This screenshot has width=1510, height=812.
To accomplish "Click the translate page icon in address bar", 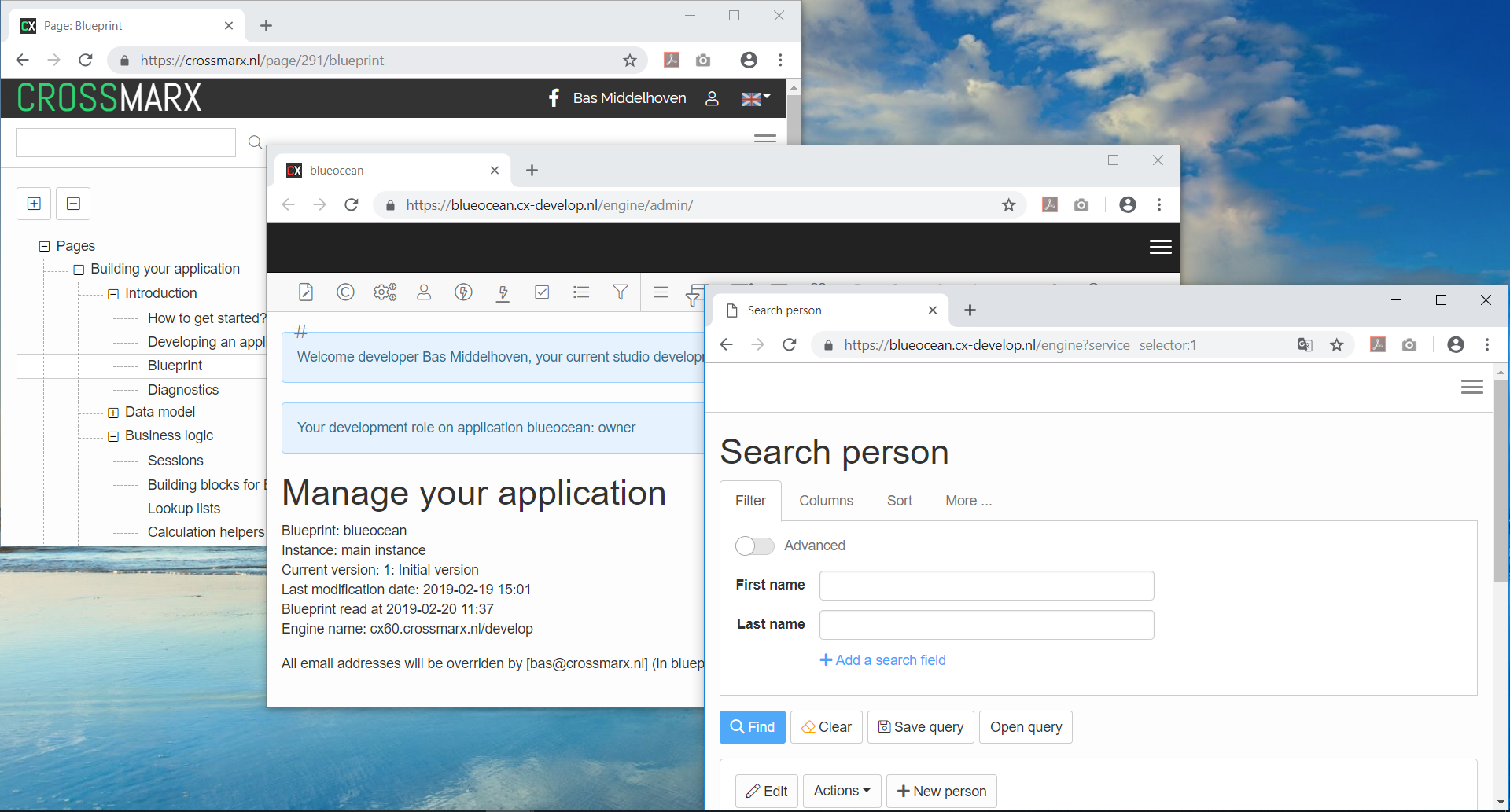I will click(x=1305, y=345).
